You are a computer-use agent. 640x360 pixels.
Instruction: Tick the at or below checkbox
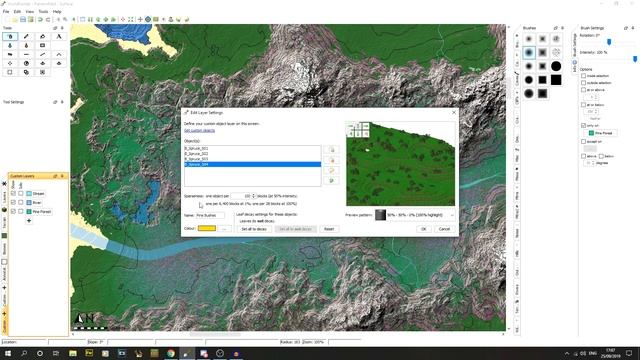tap(583, 105)
